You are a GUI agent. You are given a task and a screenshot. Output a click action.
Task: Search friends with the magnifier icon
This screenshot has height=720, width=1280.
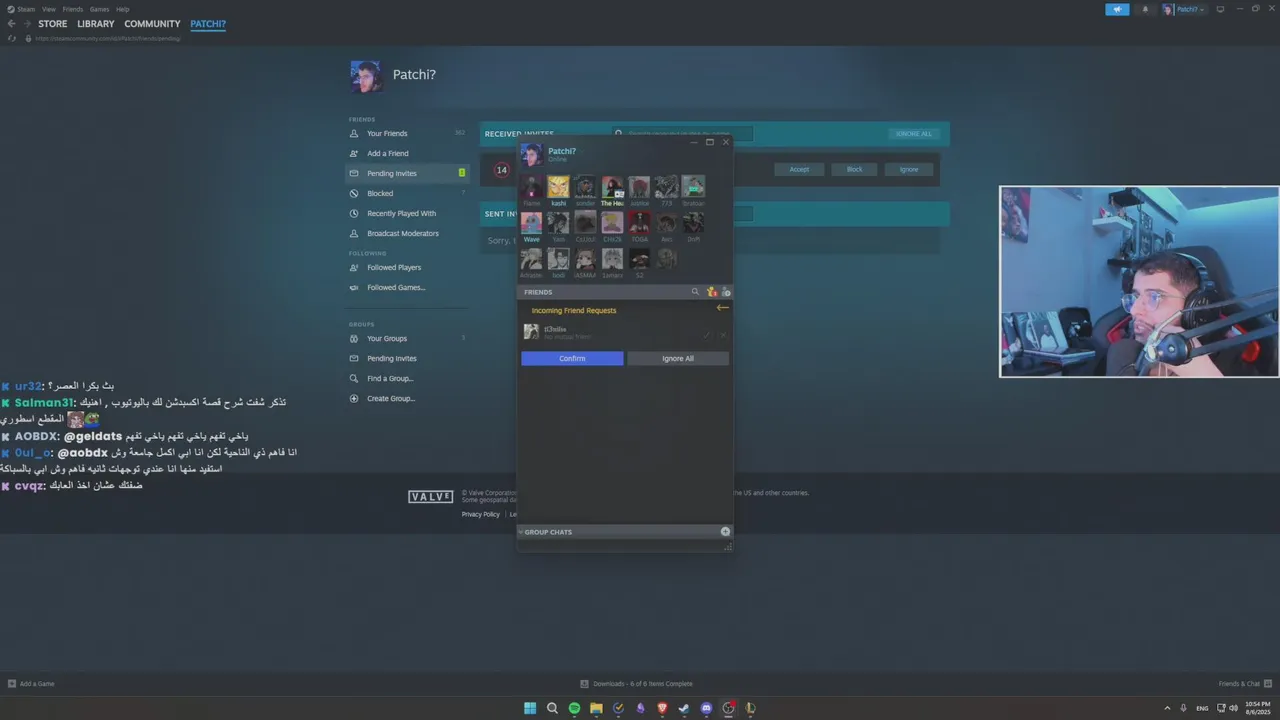click(696, 292)
